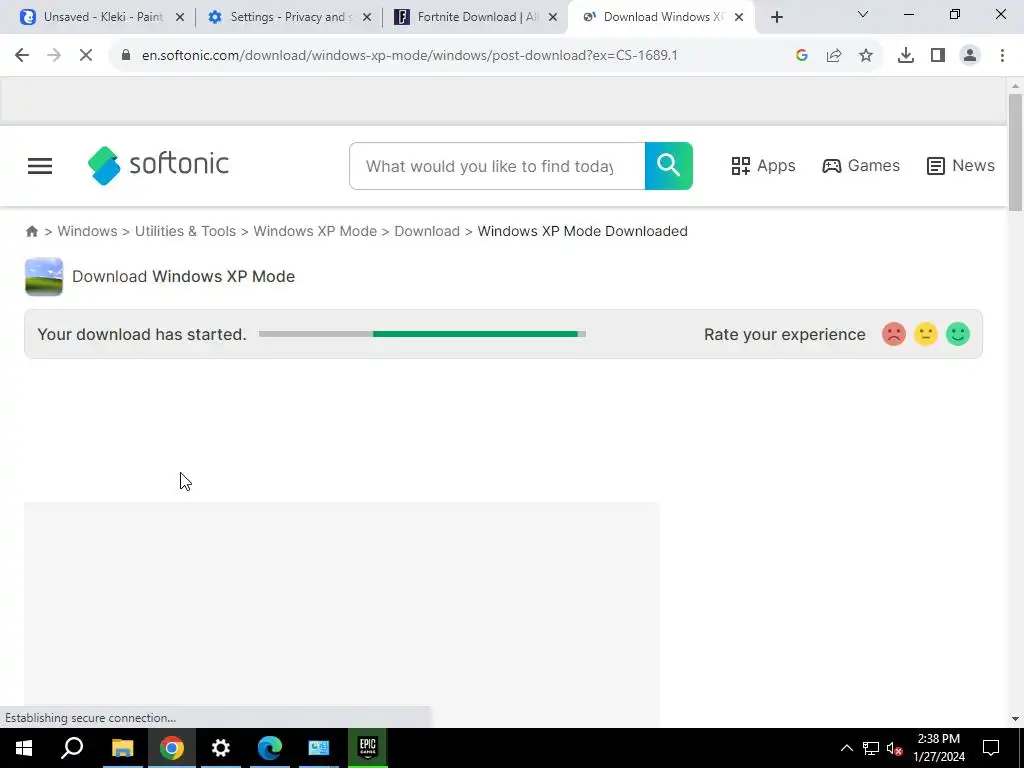The width and height of the screenshot is (1024, 768).
Task: Open the Games section
Action: pos(861,166)
